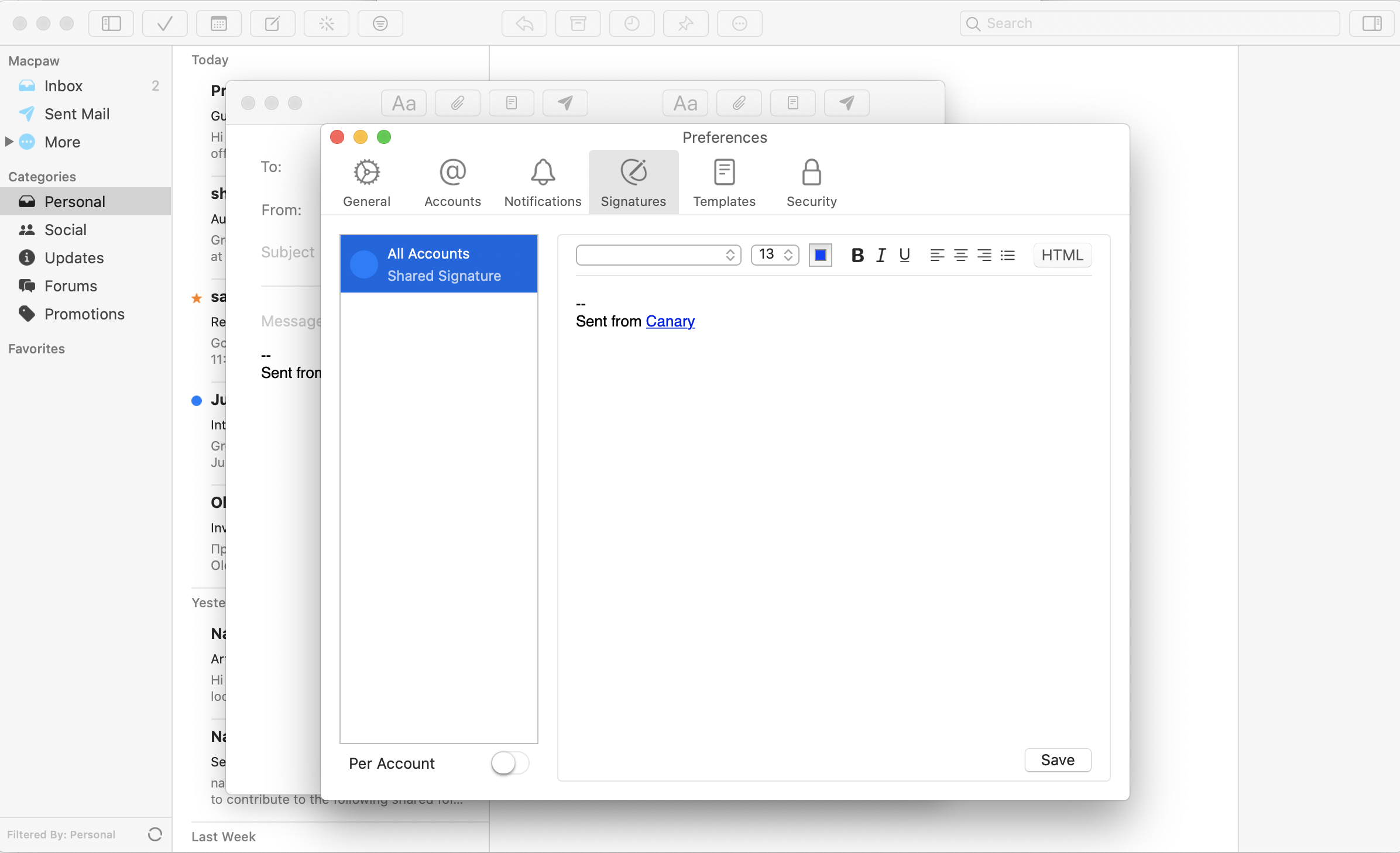Switch to HTML editing mode

pyautogui.click(x=1062, y=255)
